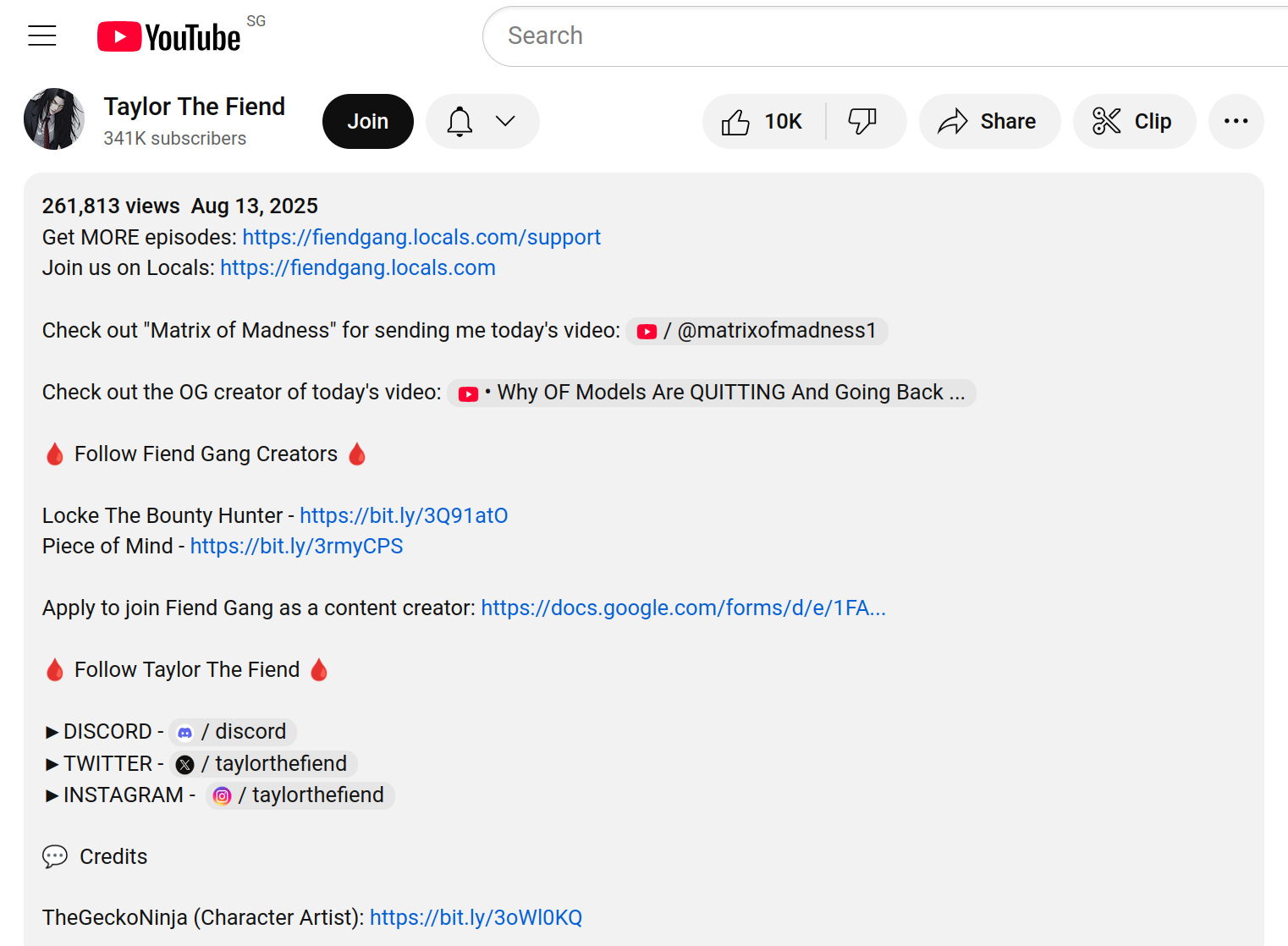The width and height of the screenshot is (1288, 946).
Task: Open Taylor The Fiend channel avatar
Action: click(x=54, y=119)
